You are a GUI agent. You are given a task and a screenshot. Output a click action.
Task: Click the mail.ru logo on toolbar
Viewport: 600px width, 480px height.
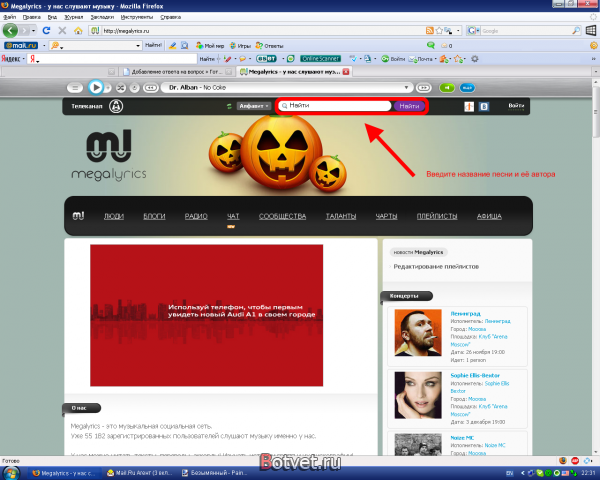click(x=21, y=46)
